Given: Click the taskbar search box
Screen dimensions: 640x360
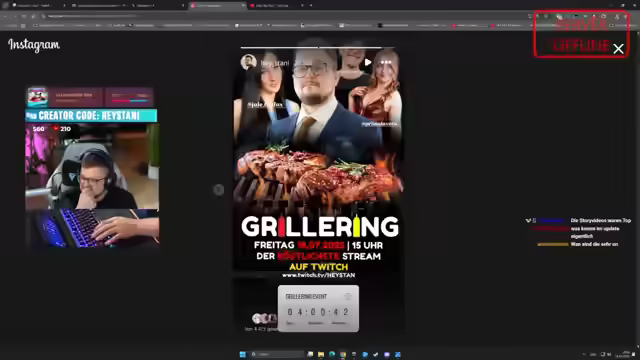Looking at the screenshot, I should coord(277,354).
